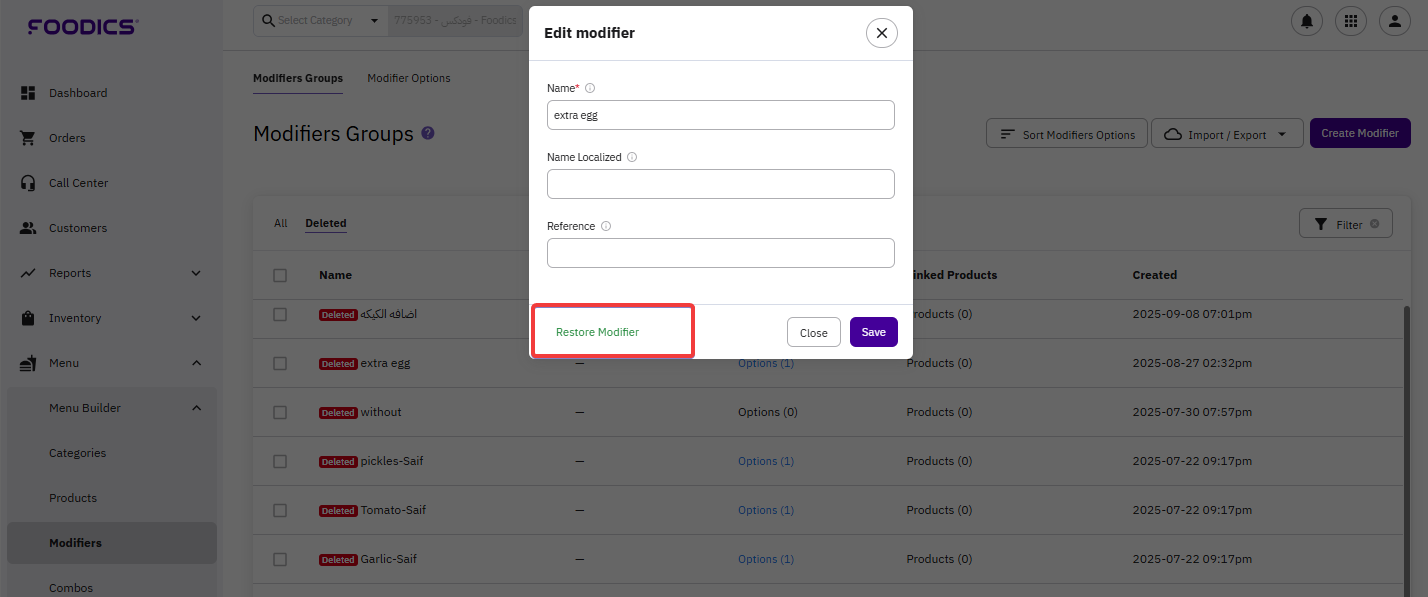Click the Modifiers Groups help icon
Image resolution: width=1428 pixels, height=597 pixels.
click(428, 133)
